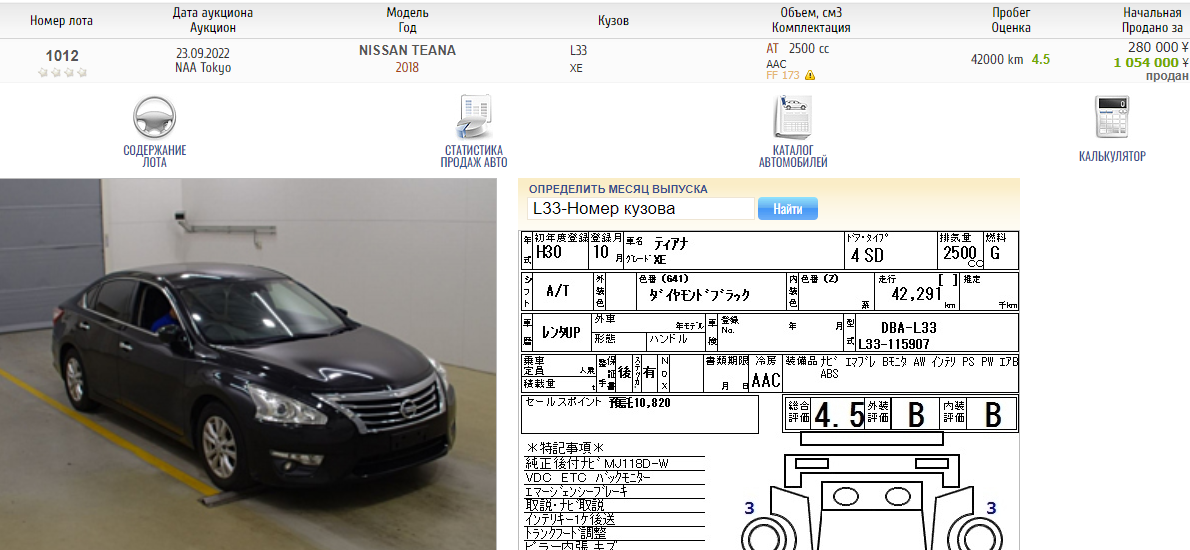
Task: Click the NAA Tokyo auction name
Action: point(203,68)
